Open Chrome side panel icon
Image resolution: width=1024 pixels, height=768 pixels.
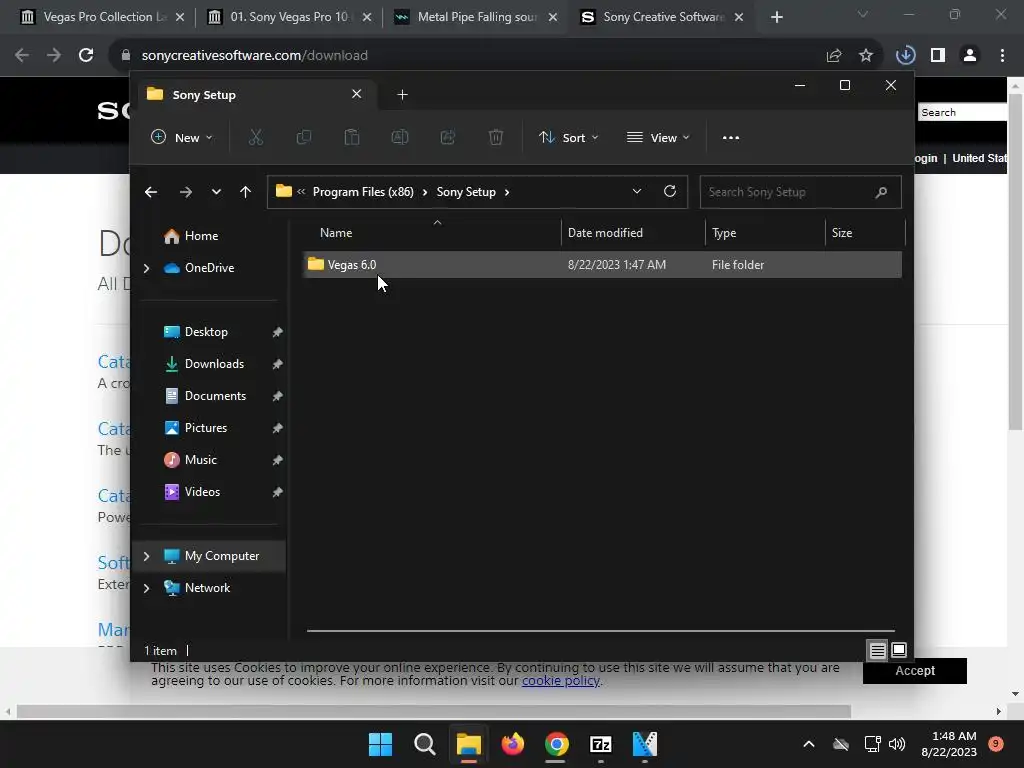[x=938, y=56]
